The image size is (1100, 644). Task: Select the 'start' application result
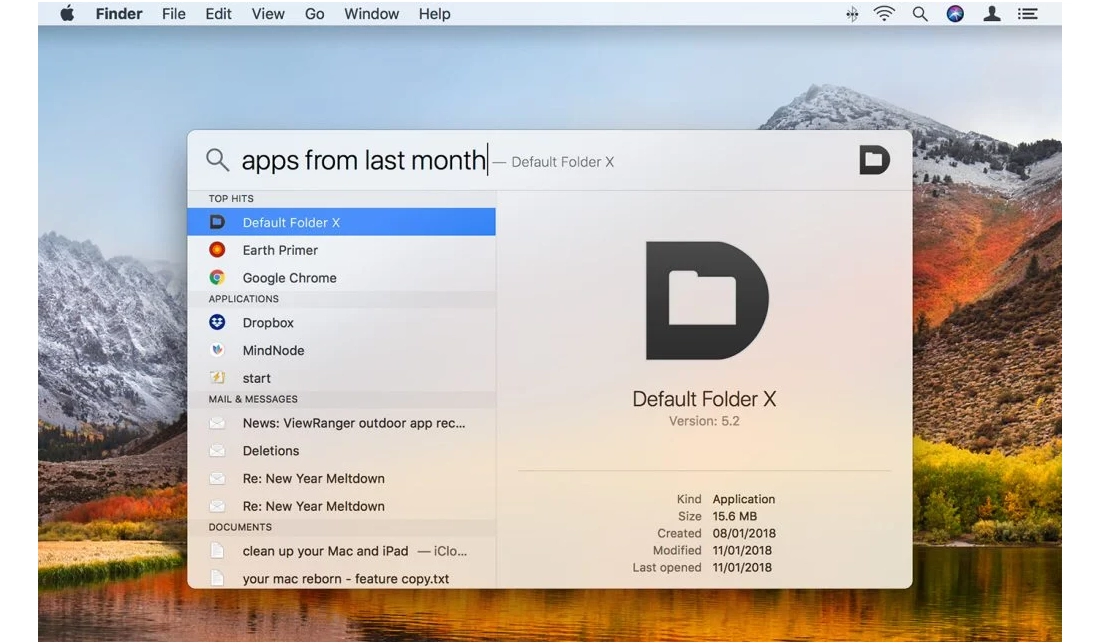pyautogui.click(x=257, y=378)
